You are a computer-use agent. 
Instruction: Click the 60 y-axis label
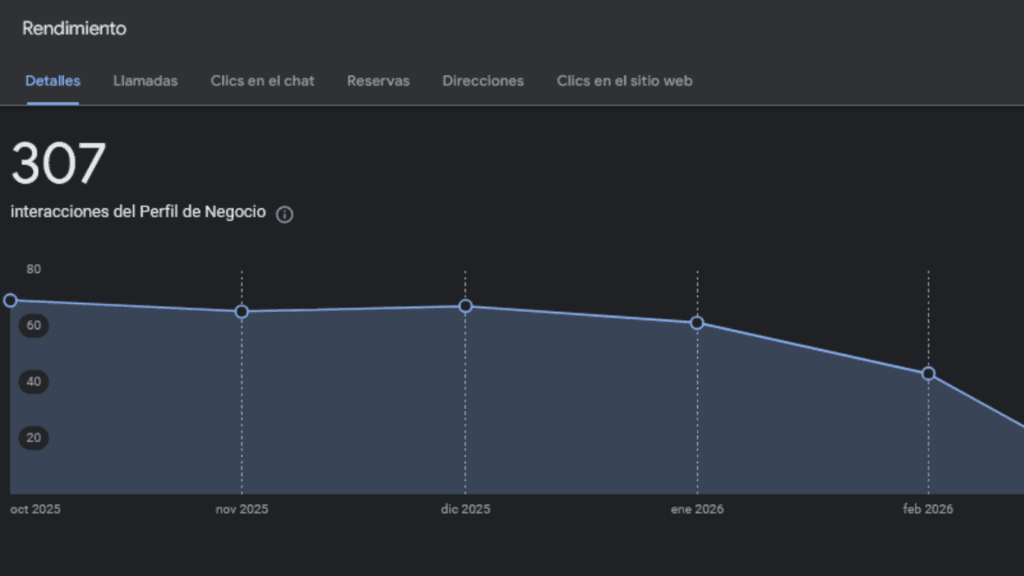click(x=33, y=325)
